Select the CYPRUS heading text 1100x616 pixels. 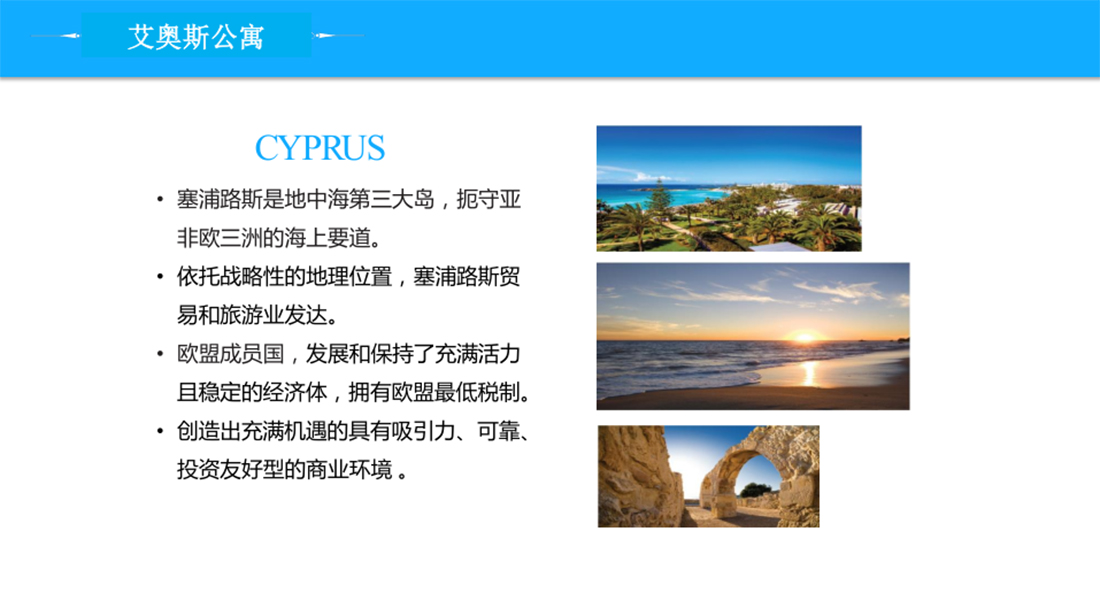(x=320, y=148)
